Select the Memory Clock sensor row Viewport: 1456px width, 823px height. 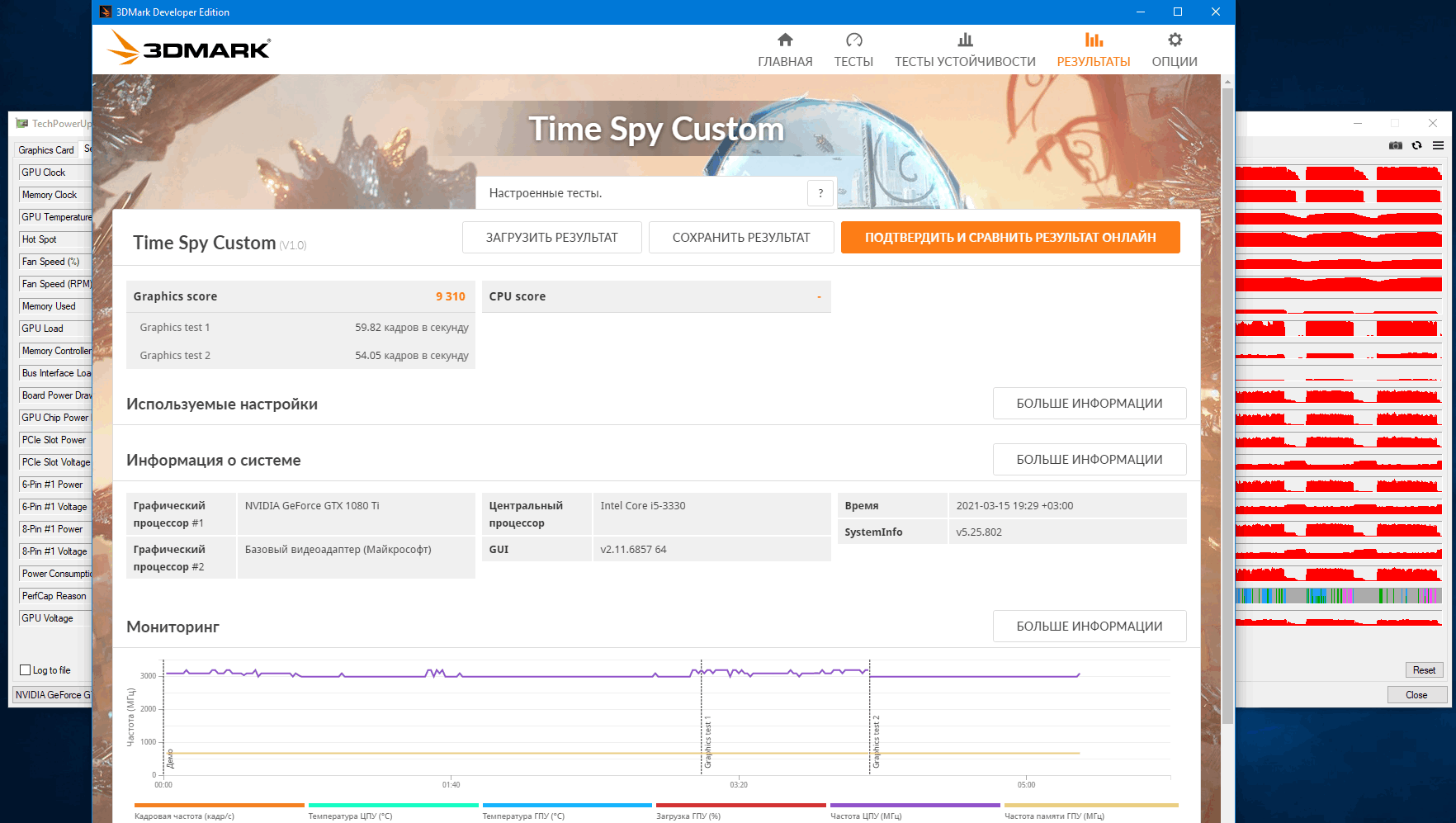point(54,195)
